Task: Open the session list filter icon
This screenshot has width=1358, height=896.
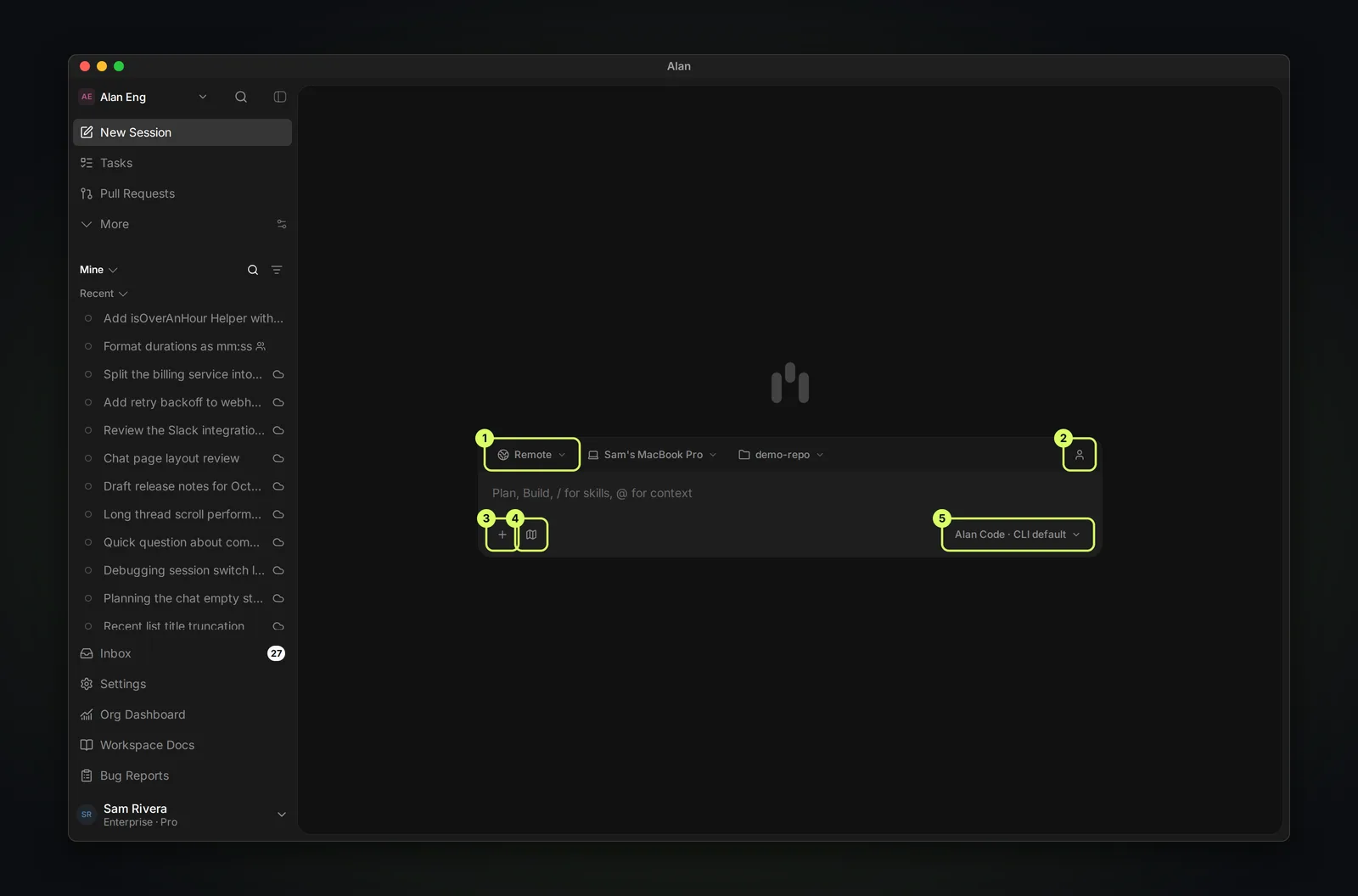Action: pyautogui.click(x=277, y=270)
